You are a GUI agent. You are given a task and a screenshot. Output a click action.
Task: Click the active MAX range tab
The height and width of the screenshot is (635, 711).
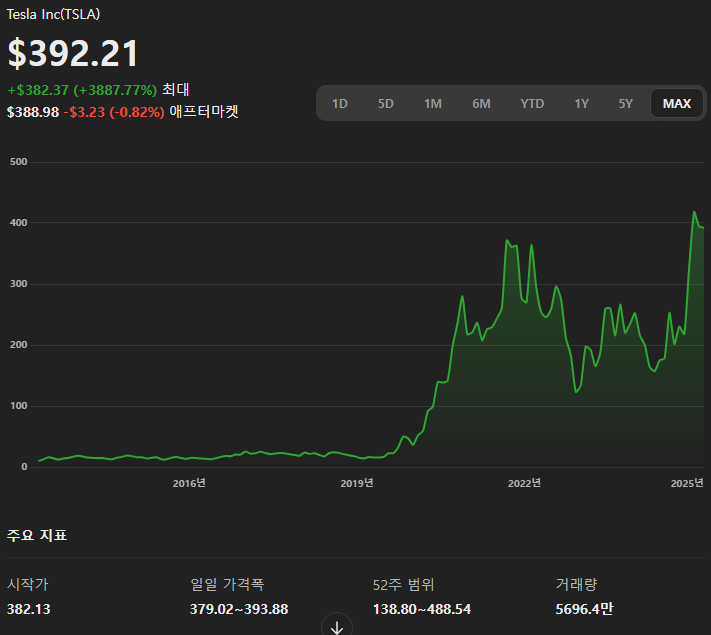point(677,103)
